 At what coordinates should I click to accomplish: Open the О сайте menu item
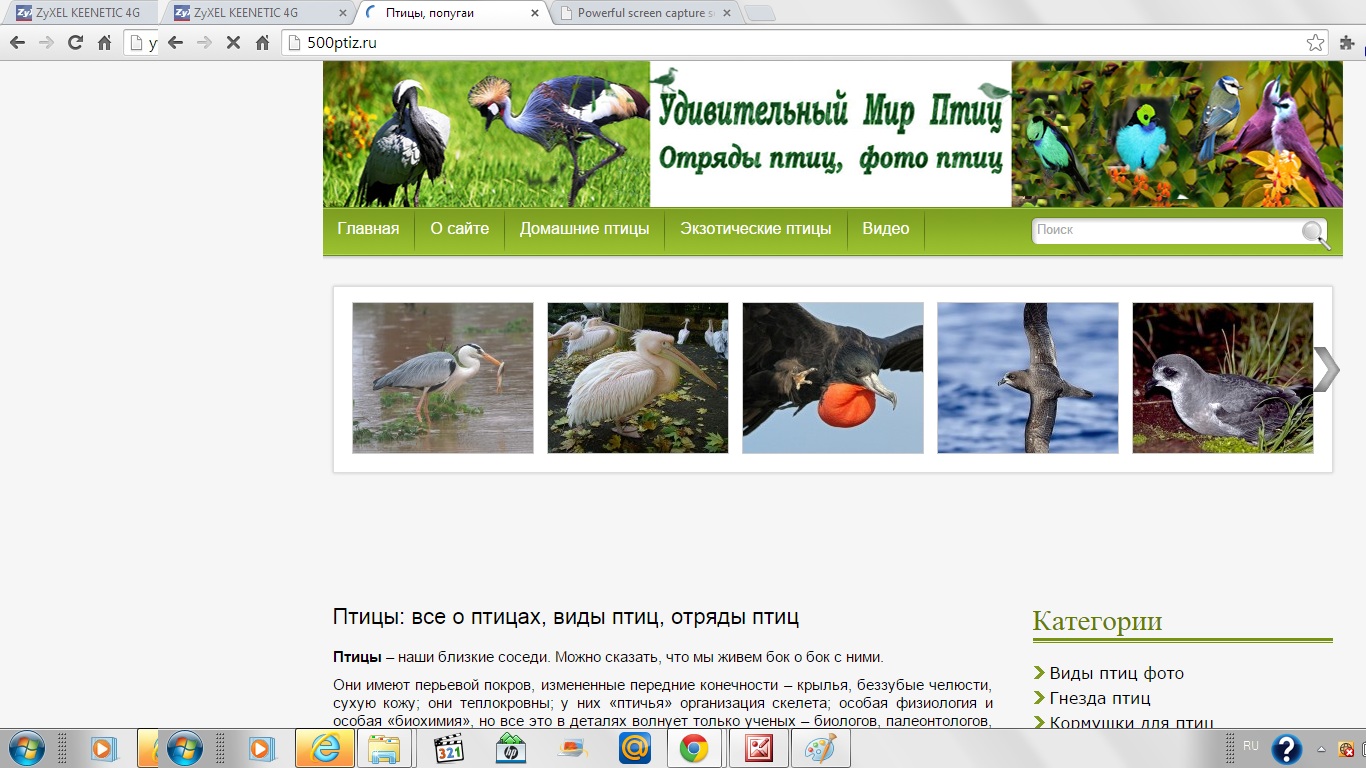point(460,229)
